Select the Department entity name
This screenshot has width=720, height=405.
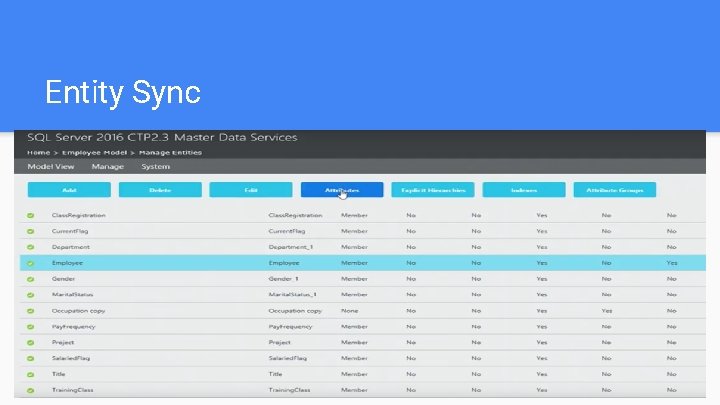71,247
